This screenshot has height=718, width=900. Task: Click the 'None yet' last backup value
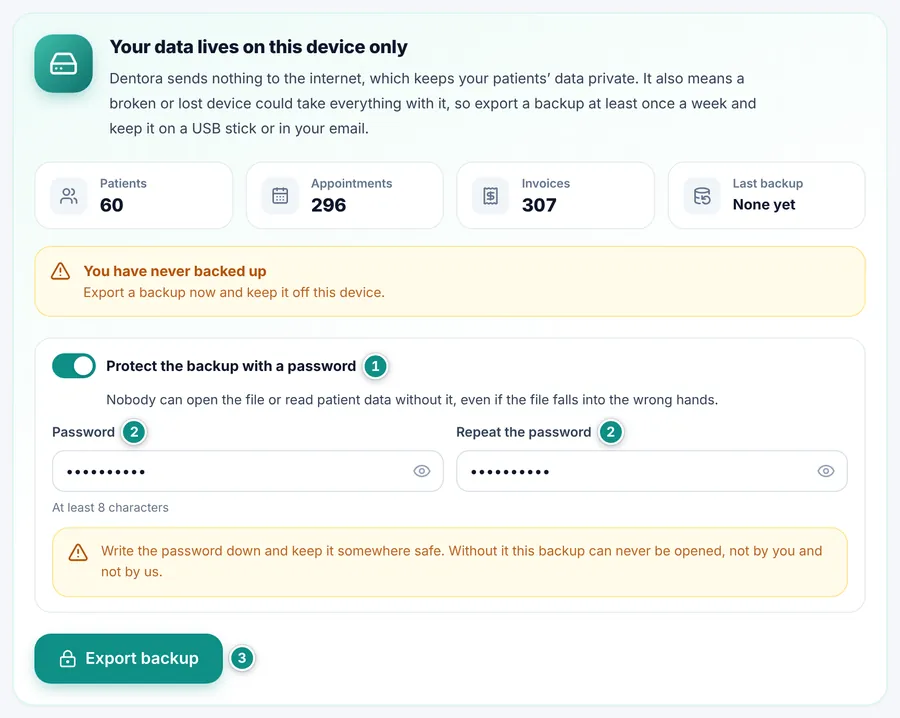coord(764,205)
